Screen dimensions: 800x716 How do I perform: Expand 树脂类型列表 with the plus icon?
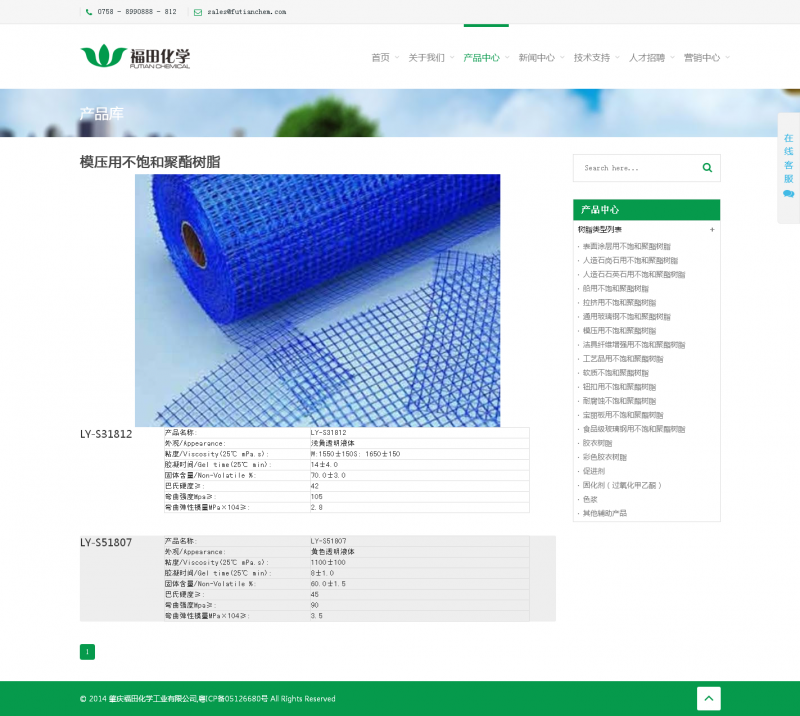[712, 230]
